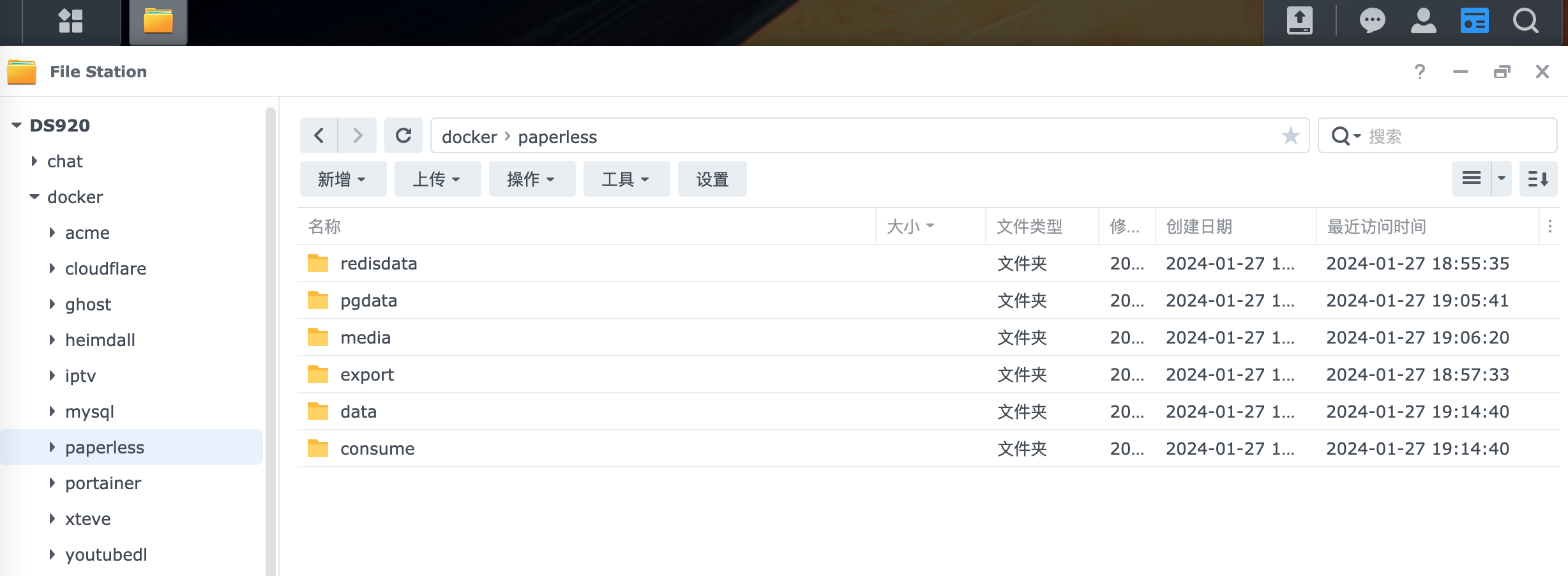Open the user account options icon
The height and width of the screenshot is (576, 1568).
click(1423, 21)
